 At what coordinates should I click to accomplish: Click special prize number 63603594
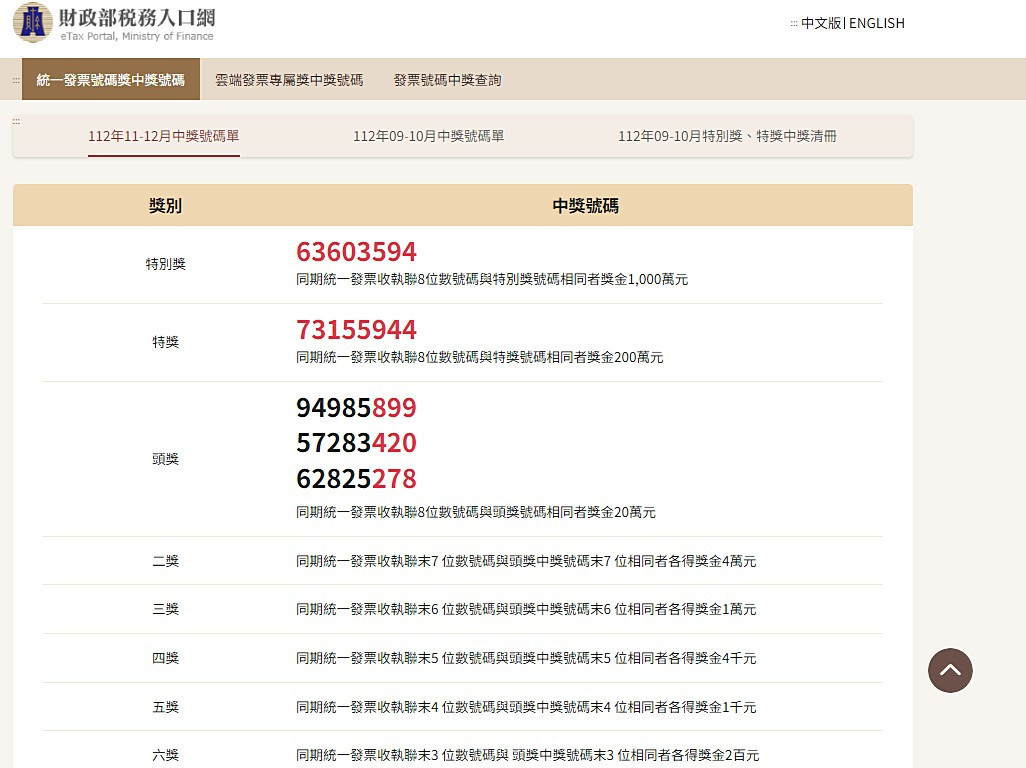tap(357, 252)
